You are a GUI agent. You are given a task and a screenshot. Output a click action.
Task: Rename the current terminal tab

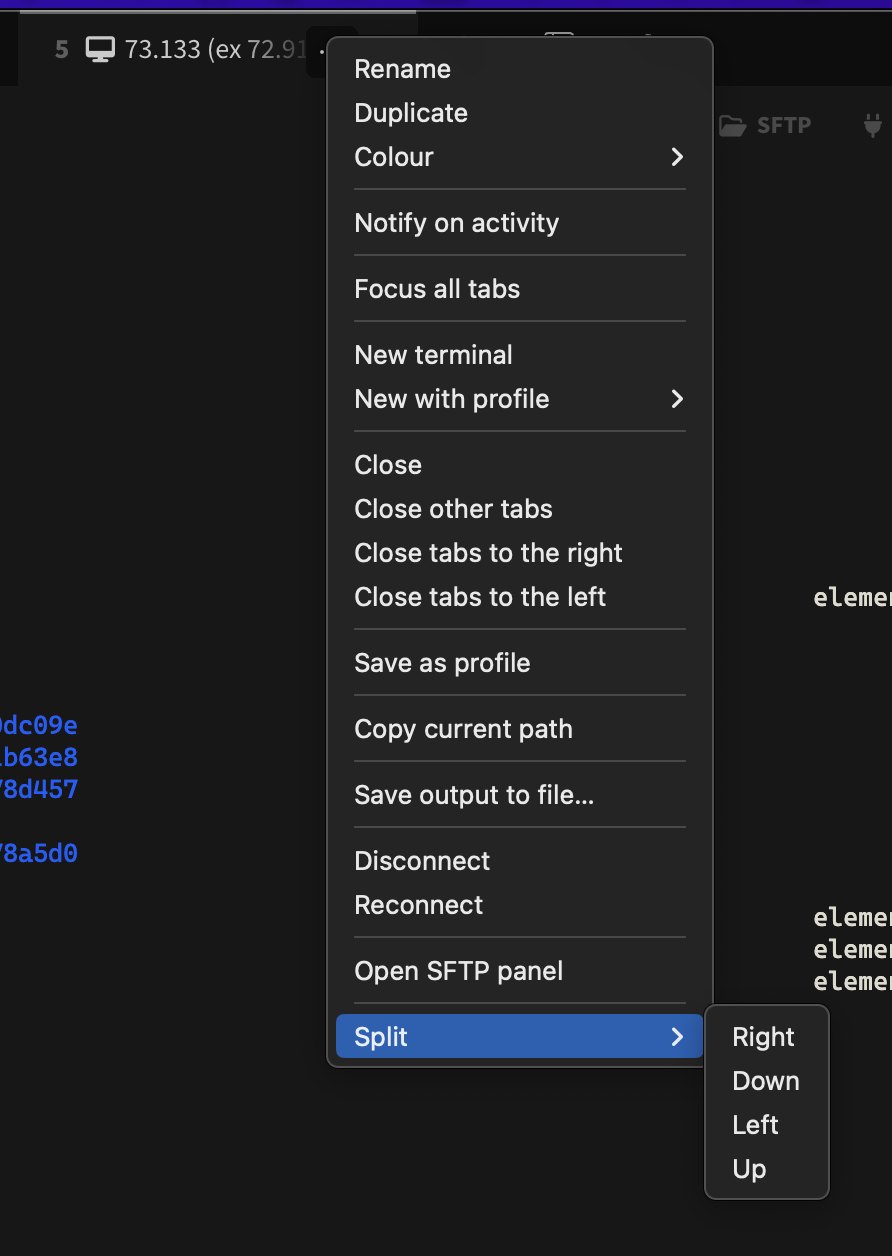(402, 69)
